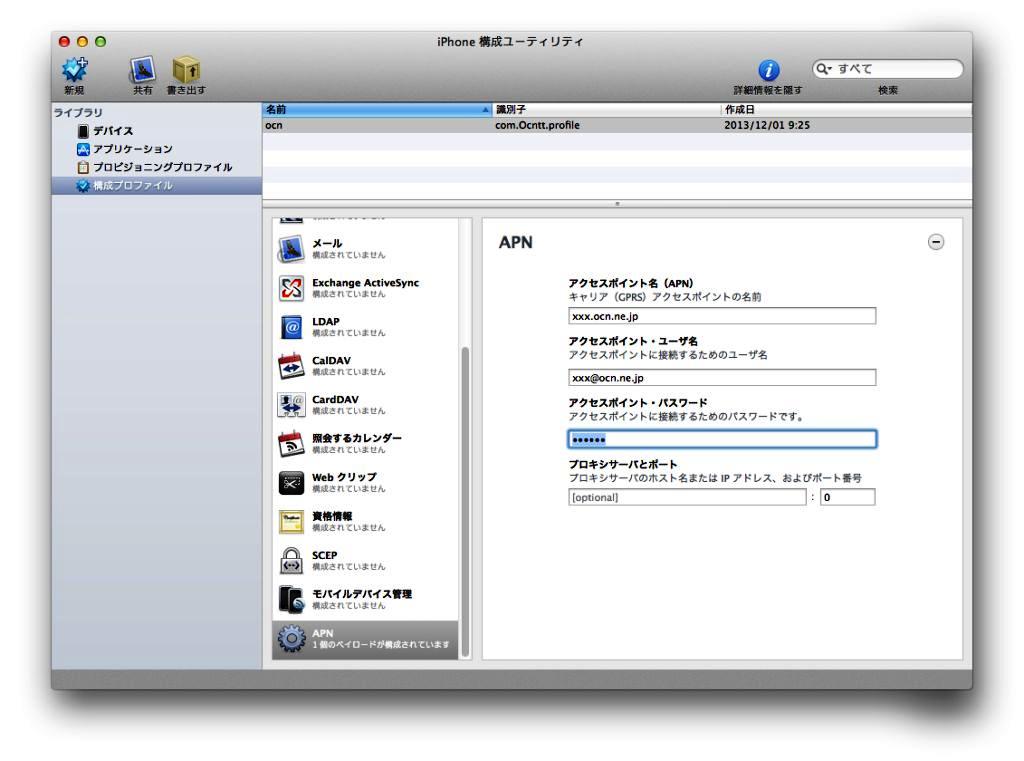Click the モバイルデバイス管理 label text

click(x=362, y=594)
